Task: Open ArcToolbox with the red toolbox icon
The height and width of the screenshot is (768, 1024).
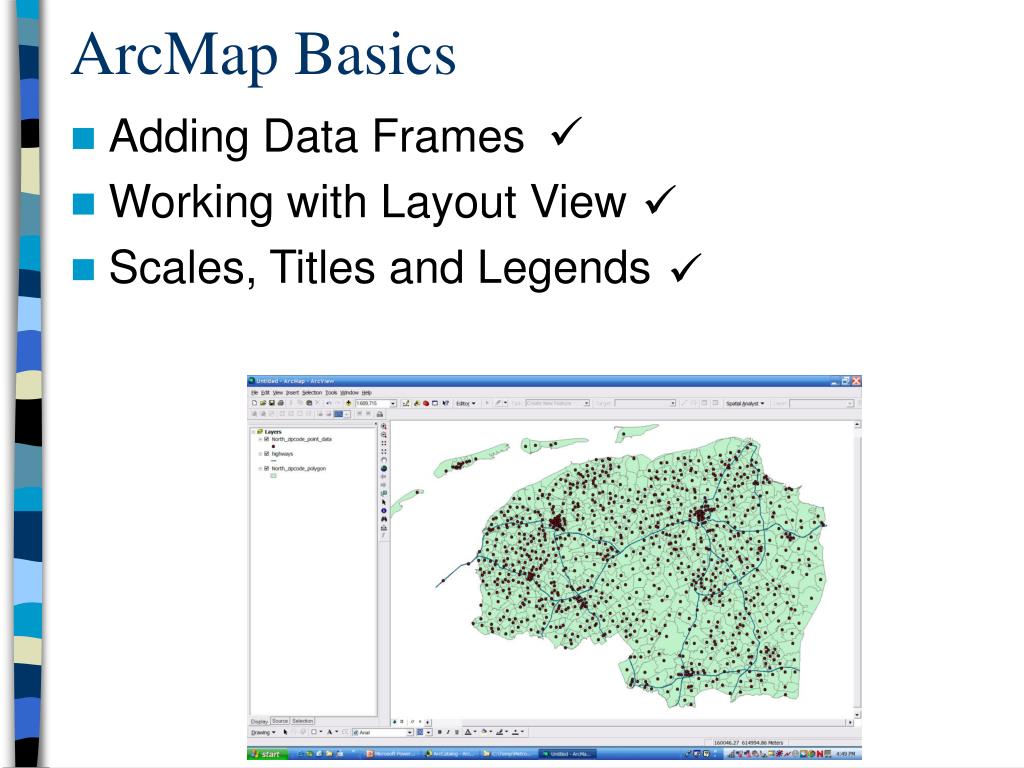Action: click(426, 403)
